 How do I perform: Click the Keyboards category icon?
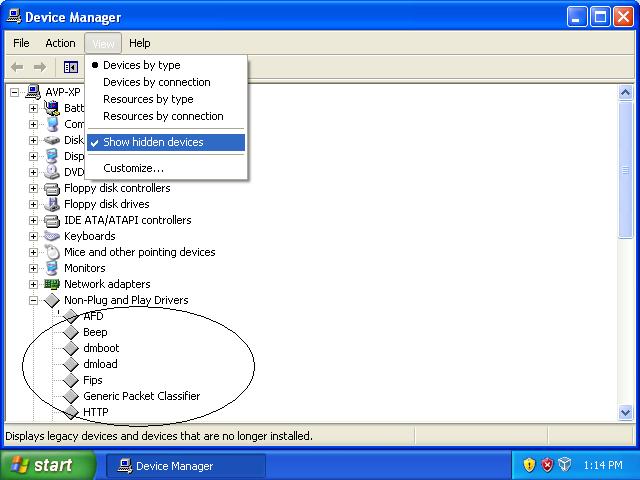click(52, 236)
